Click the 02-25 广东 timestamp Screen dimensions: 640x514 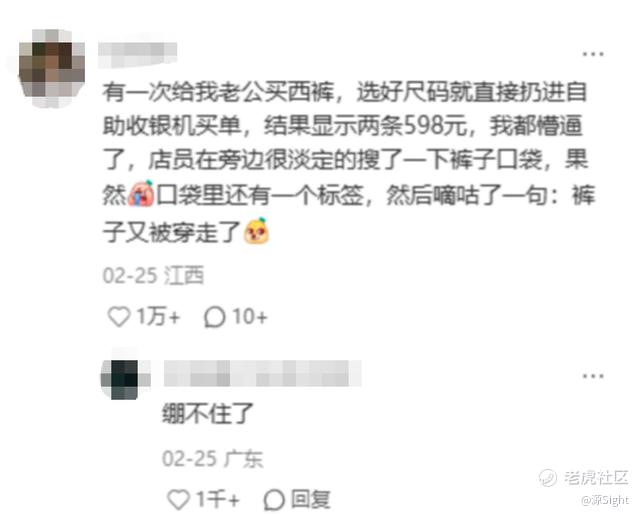click(212, 458)
